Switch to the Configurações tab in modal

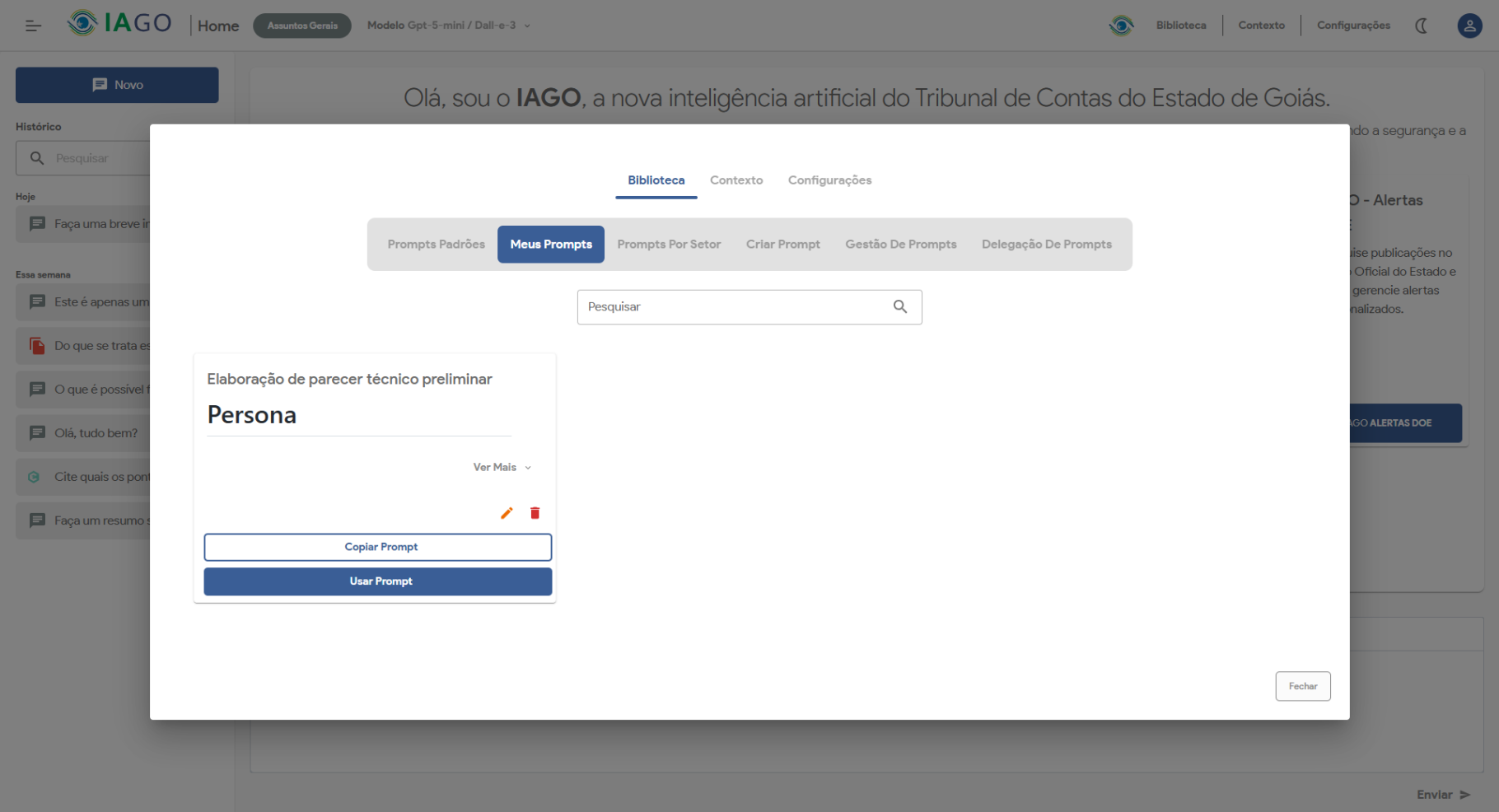pyautogui.click(x=829, y=180)
